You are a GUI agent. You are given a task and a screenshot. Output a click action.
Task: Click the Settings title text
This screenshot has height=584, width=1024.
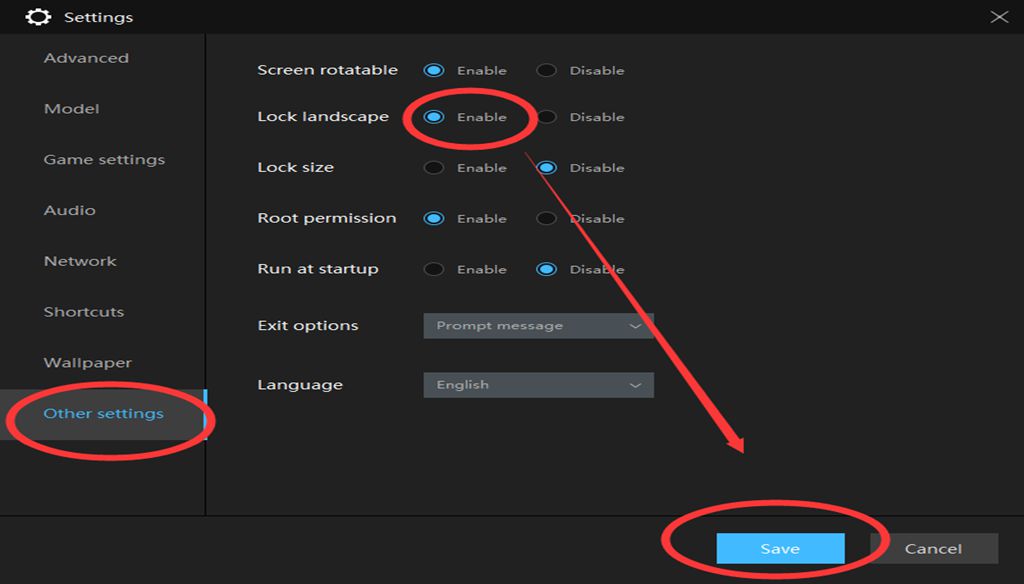[98, 18]
